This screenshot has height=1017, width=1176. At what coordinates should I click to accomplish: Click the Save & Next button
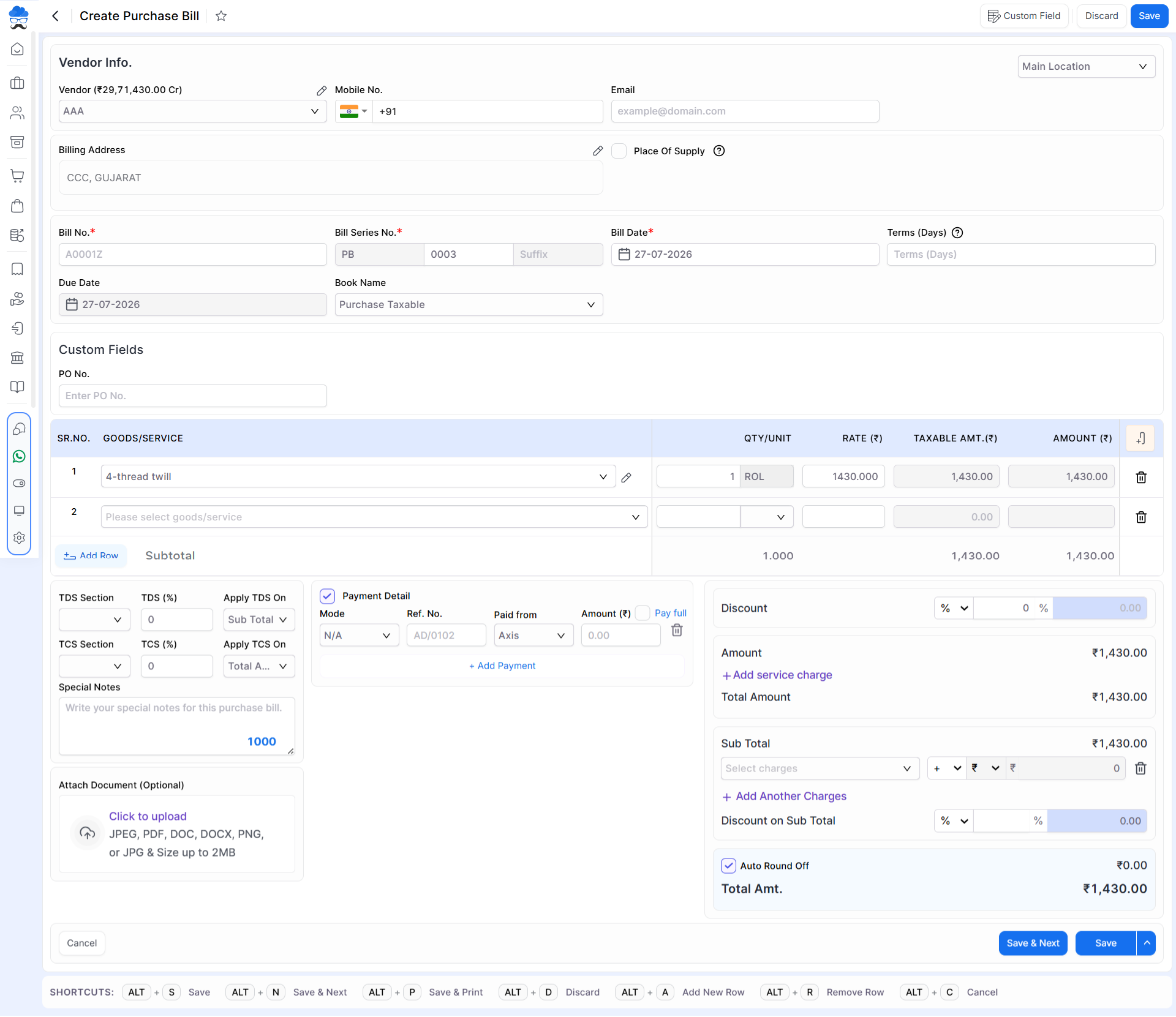pyautogui.click(x=1033, y=943)
